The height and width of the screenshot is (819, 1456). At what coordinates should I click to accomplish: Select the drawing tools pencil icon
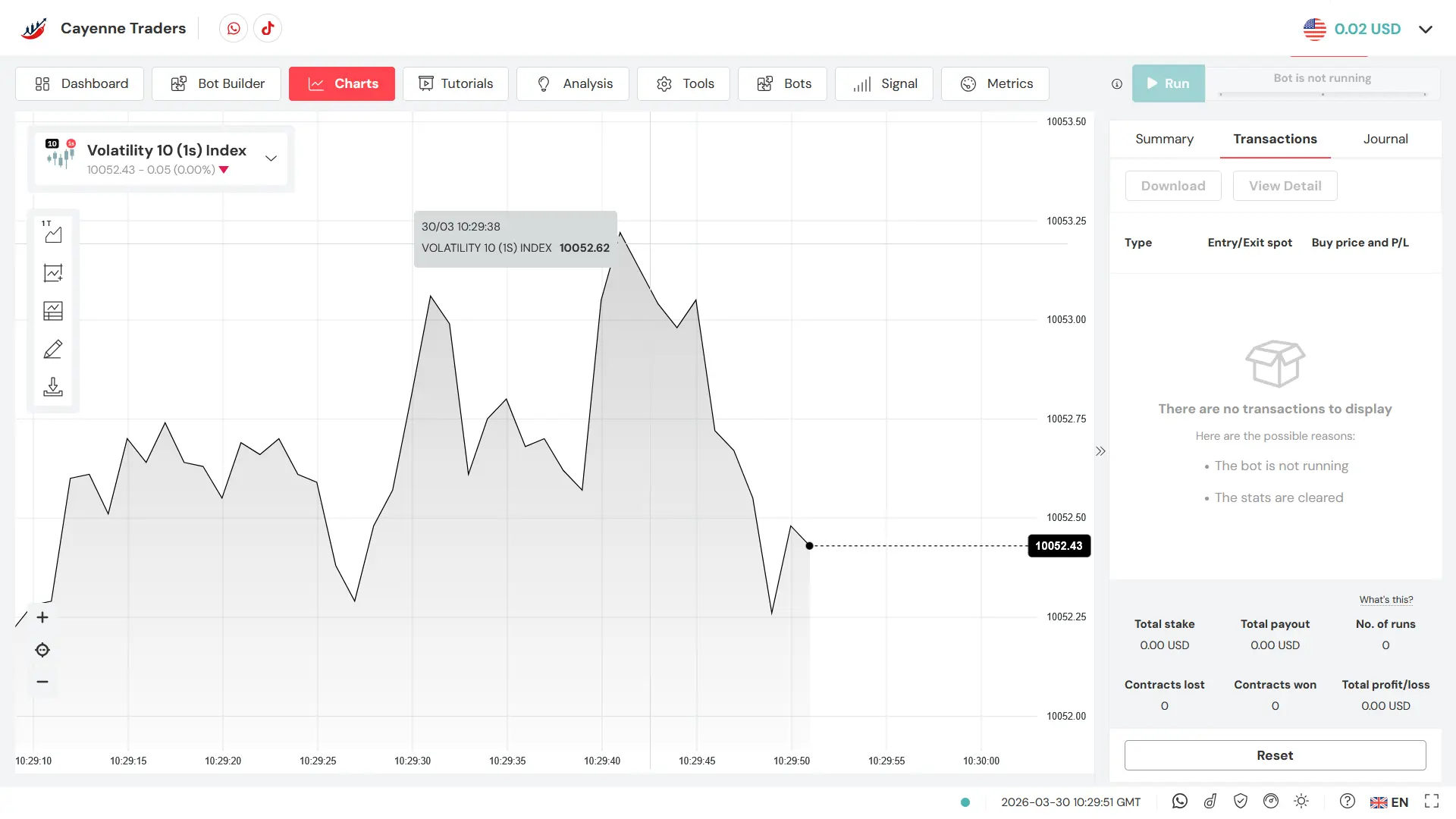pos(53,350)
